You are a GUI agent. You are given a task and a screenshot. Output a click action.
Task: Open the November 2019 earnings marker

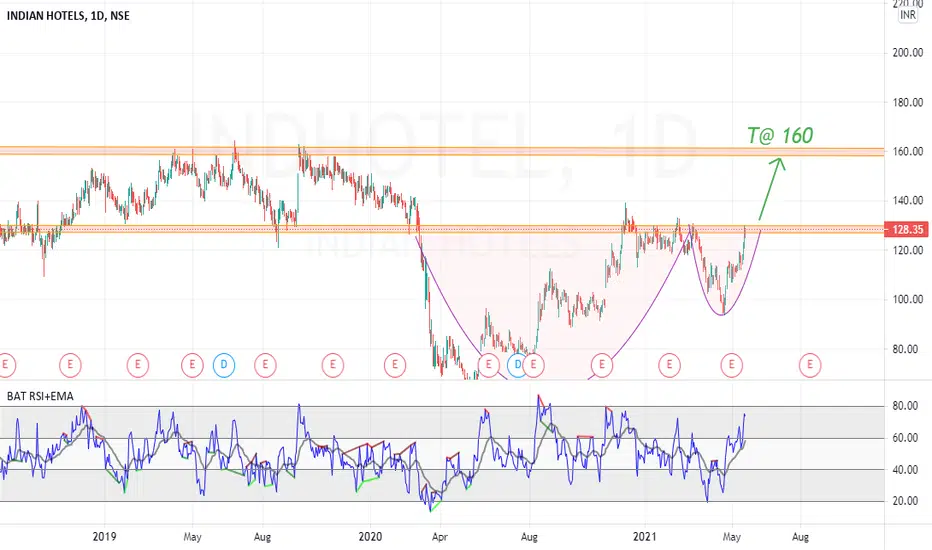333,364
